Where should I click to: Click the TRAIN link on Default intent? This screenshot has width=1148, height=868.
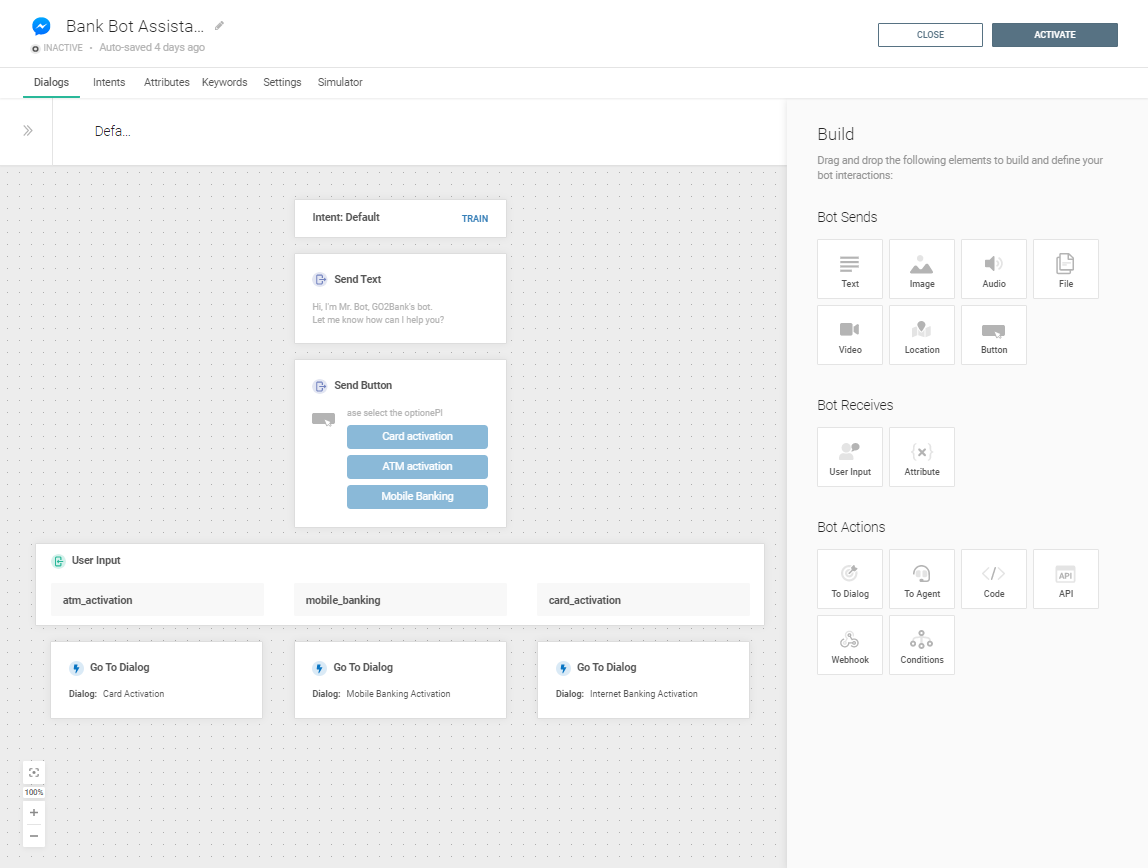(475, 218)
